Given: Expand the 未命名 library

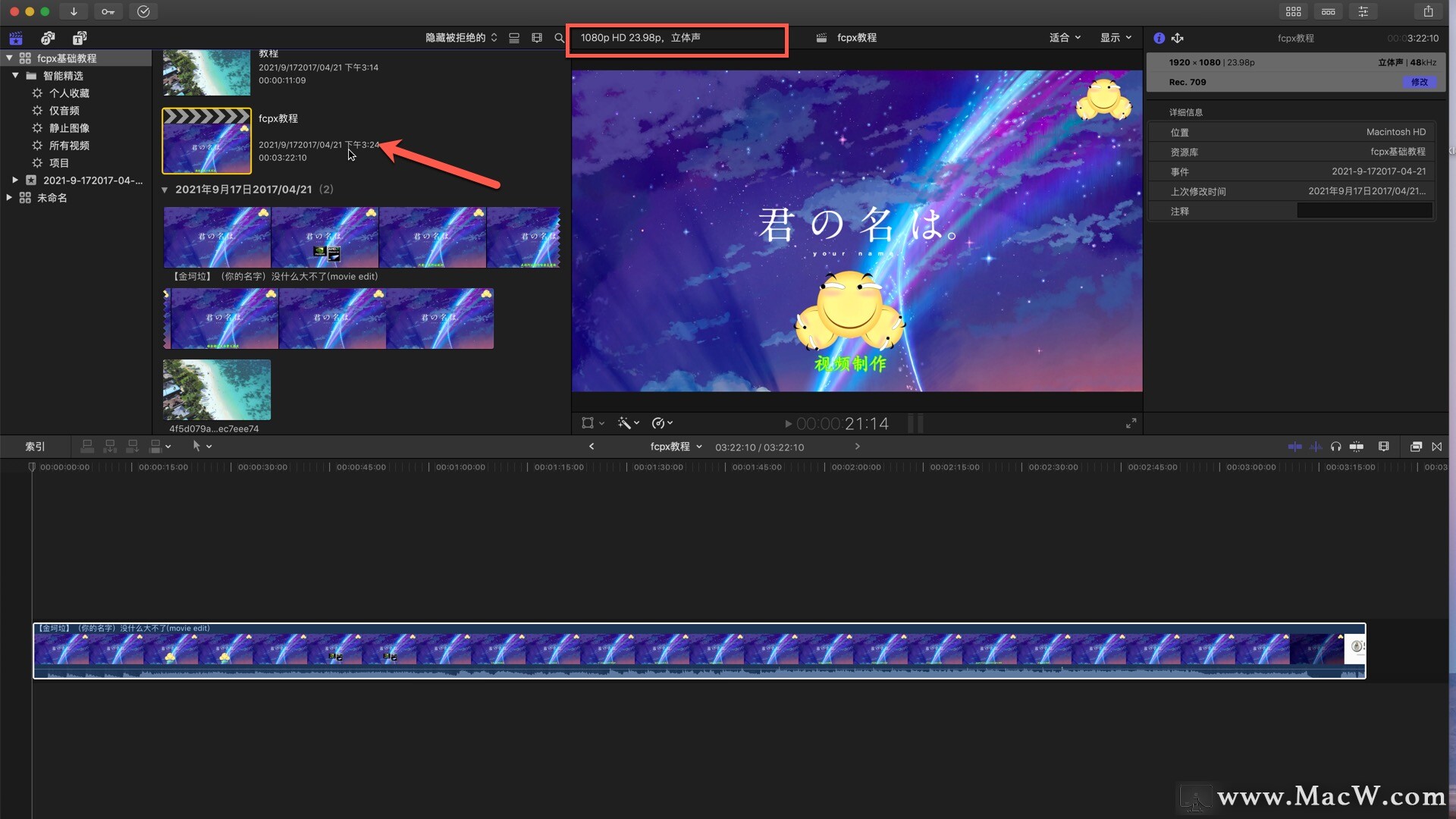Looking at the screenshot, I should coord(9,198).
